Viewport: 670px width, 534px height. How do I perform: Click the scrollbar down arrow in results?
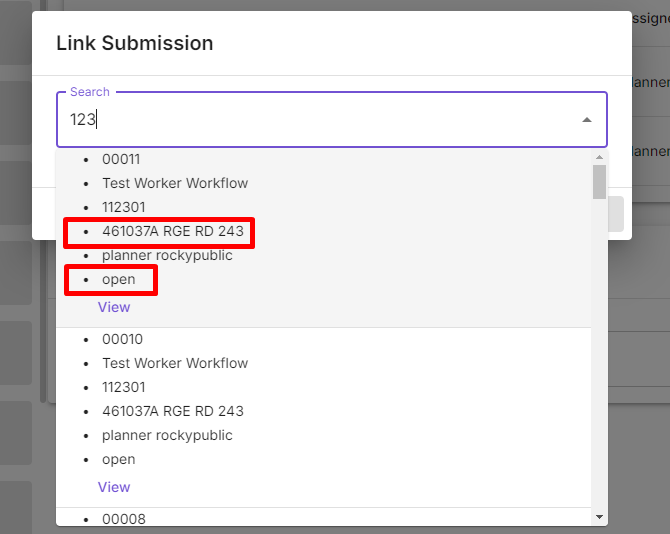coord(599,517)
